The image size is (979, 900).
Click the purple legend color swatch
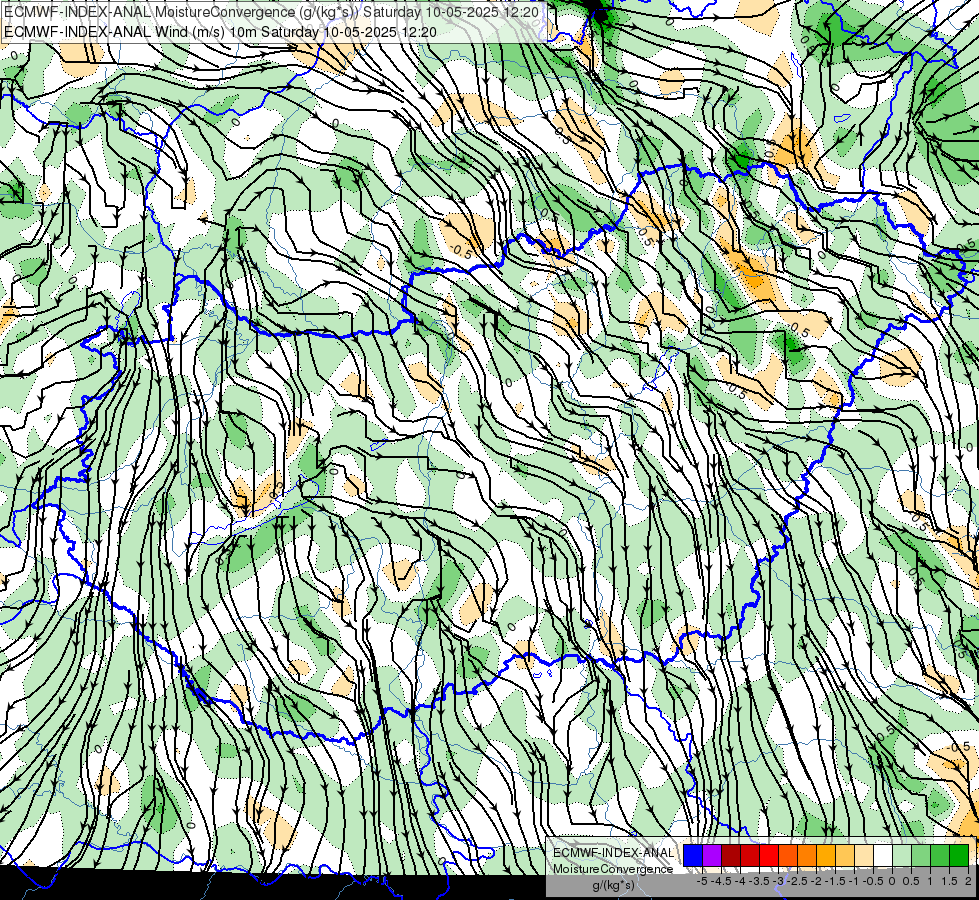click(712, 855)
